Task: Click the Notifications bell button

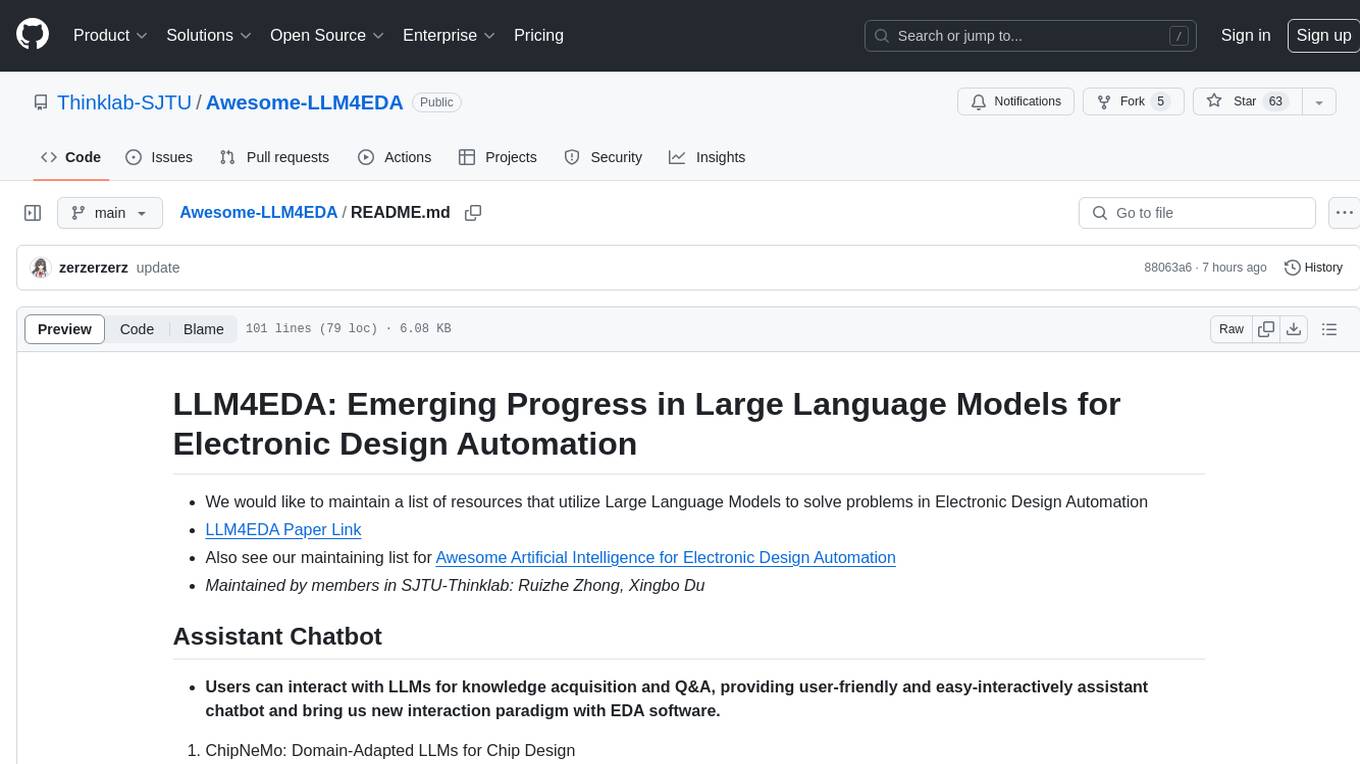Action: [x=1016, y=102]
